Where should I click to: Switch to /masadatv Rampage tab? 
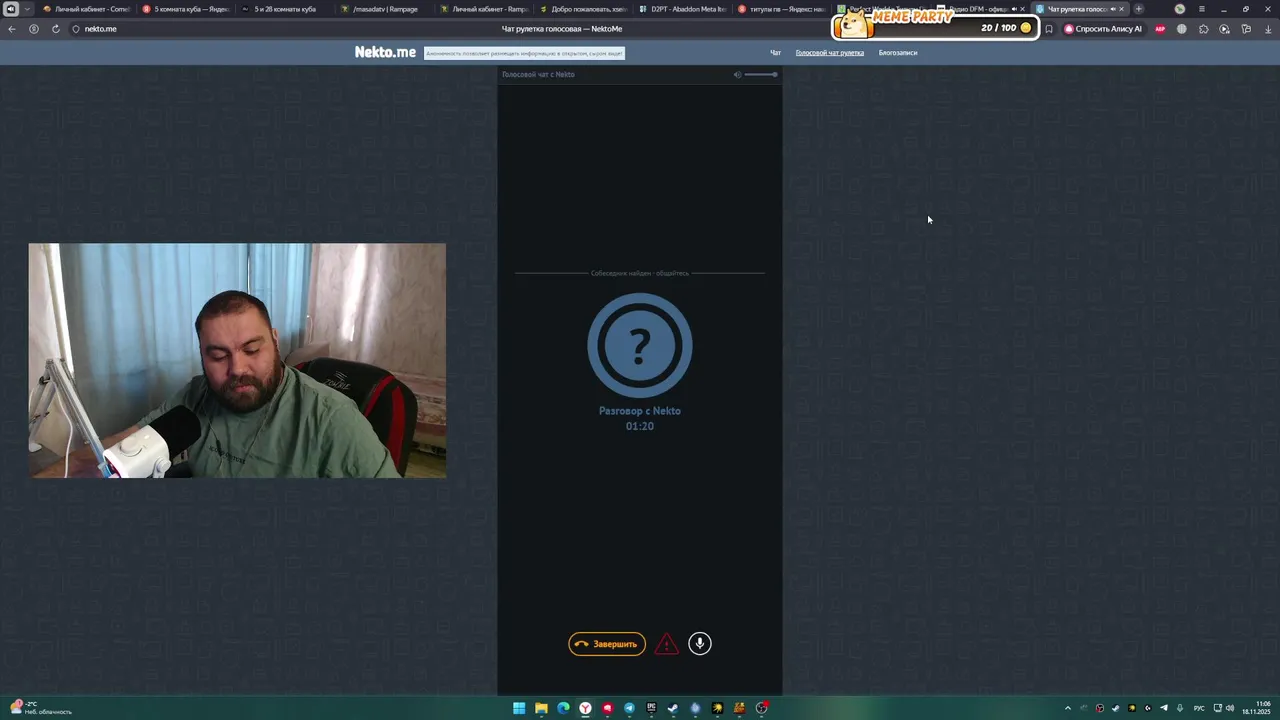385,9
